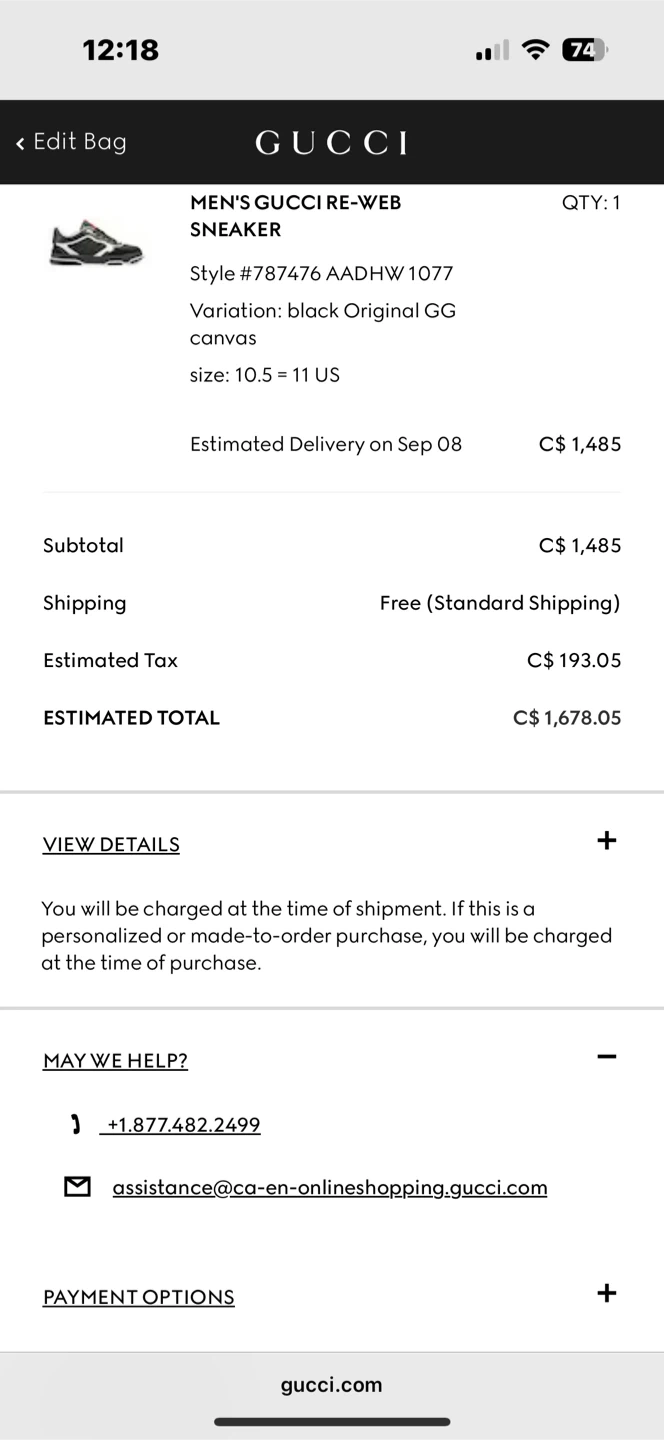Open the Gucci logo home link
Image resolution: width=664 pixels, height=1440 pixels.
(331, 143)
